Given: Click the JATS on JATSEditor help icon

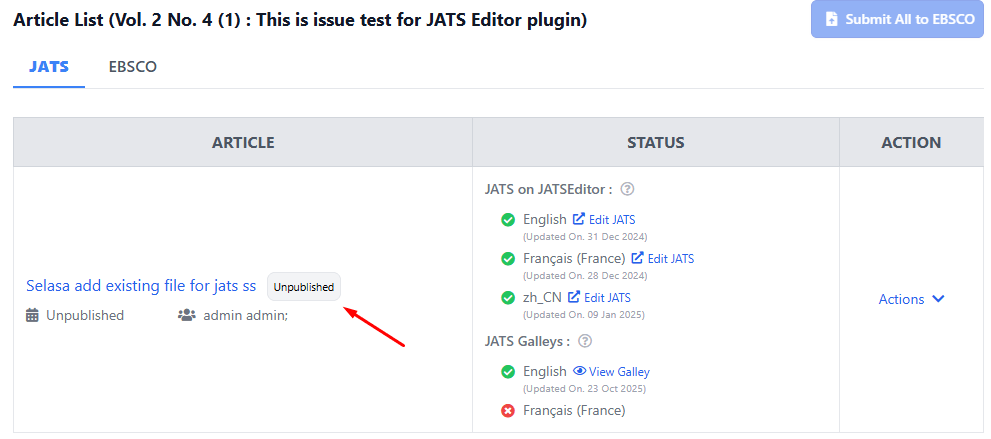Looking at the screenshot, I should click(x=628, y=189).
